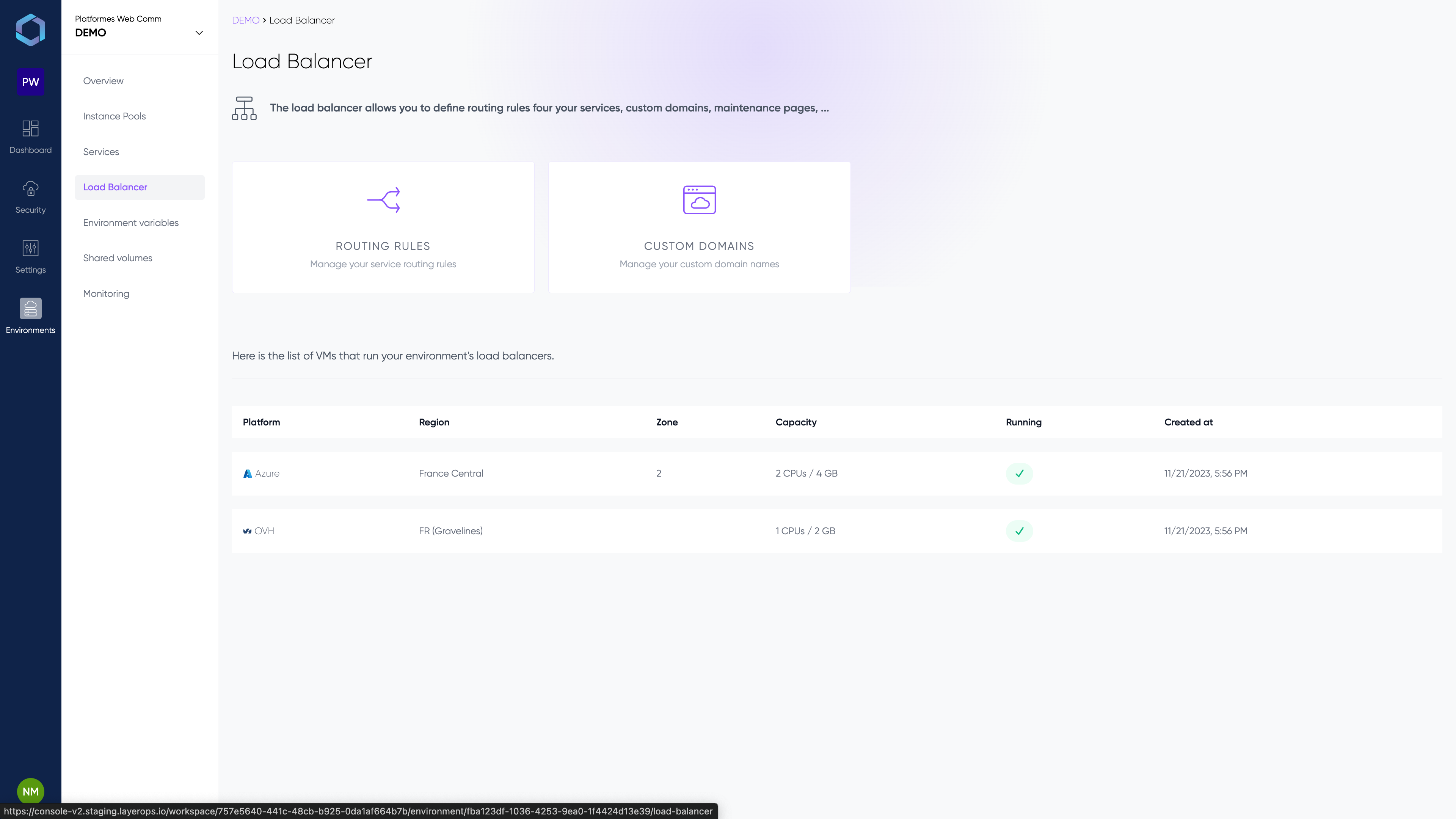Open the Security cloud-lock icon
The image size is (1456, 819).
pyautogui.click(x=30, y=188)
